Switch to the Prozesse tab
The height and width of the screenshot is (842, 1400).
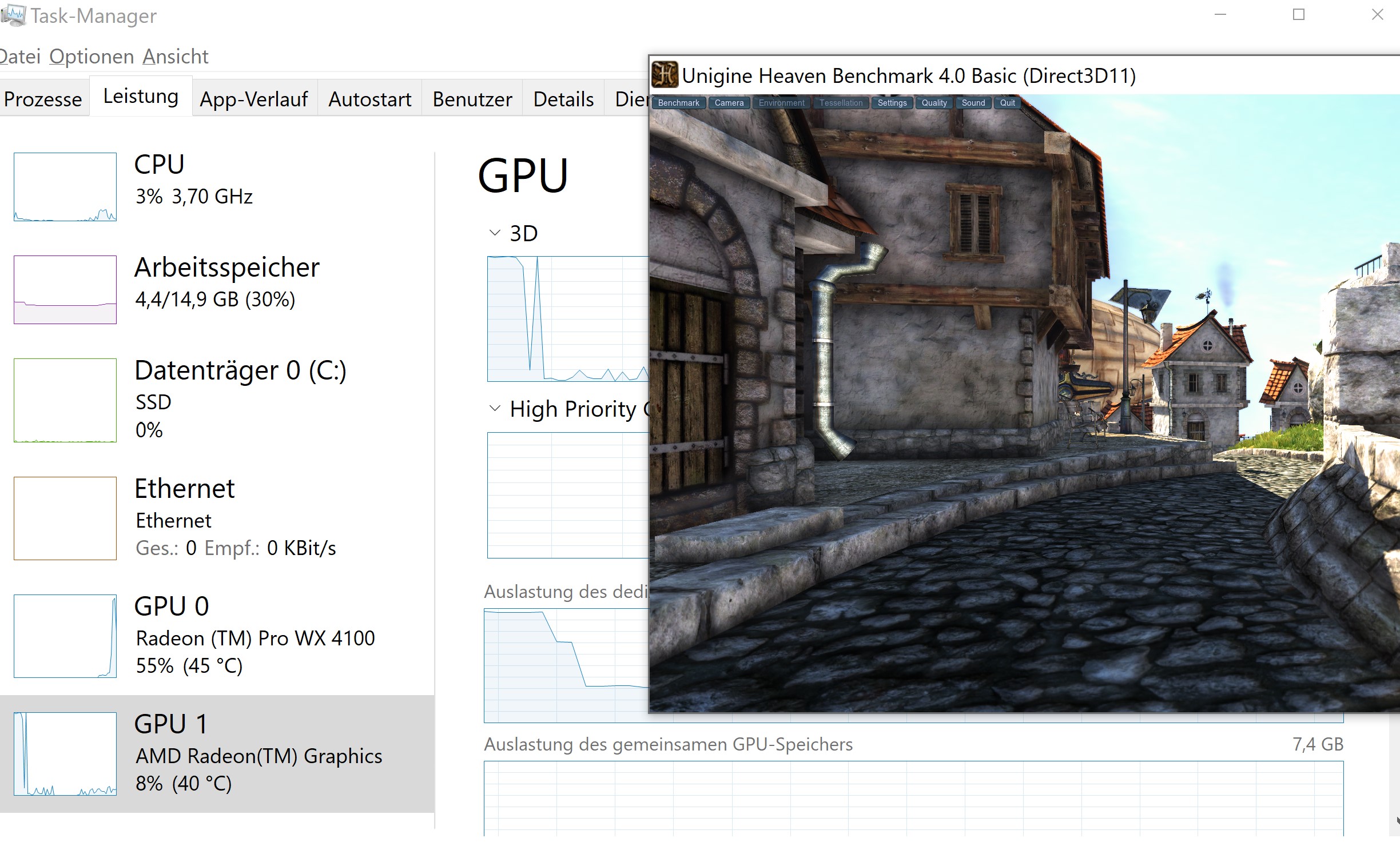click(43, 99)
